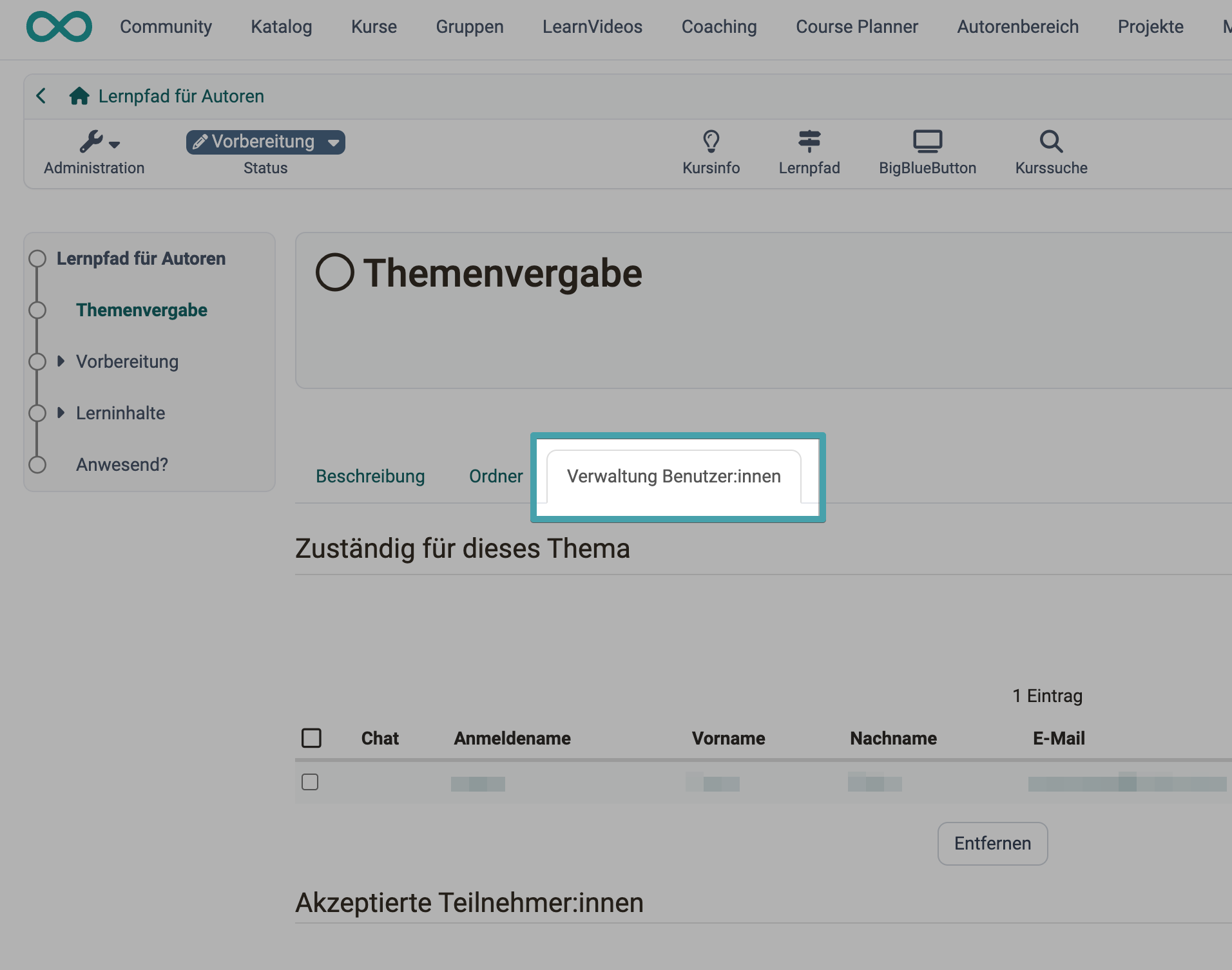The width and height of the screenshot is (1232, 970).
Task: Tick the select-all checkbox in table header
Action: [x=311, y=737]
